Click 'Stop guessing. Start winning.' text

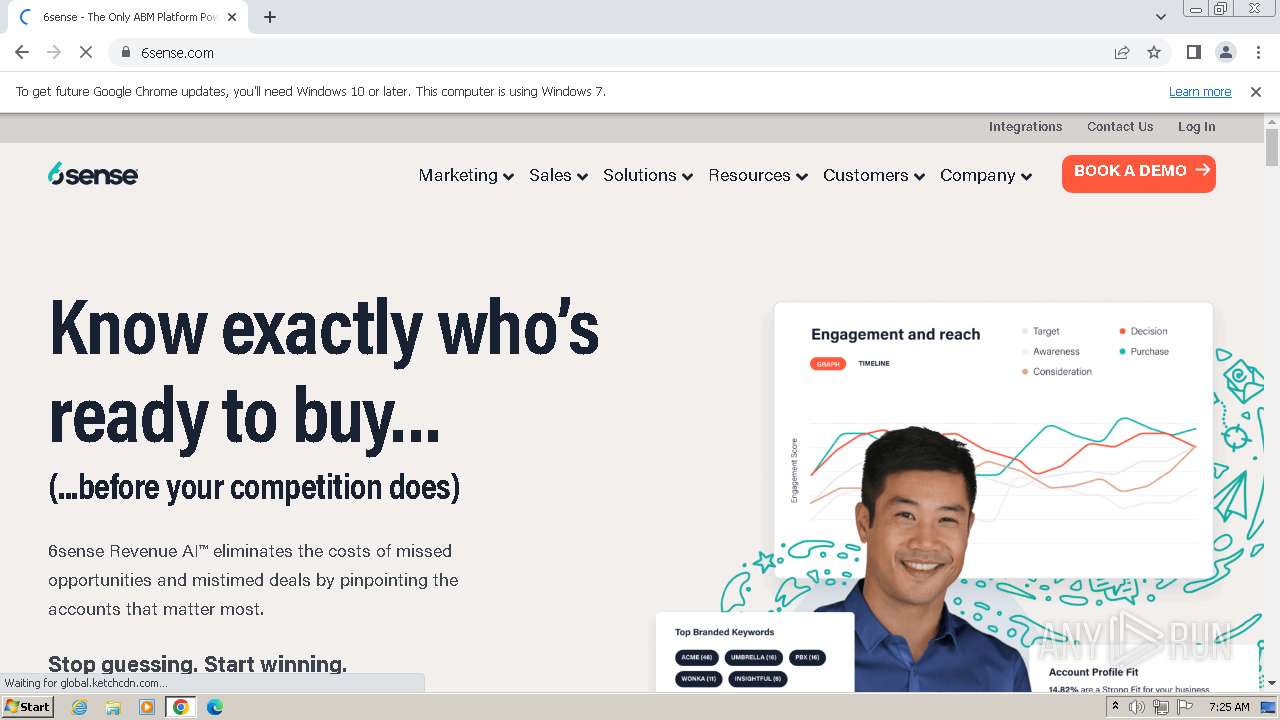(x=197, y=664)
